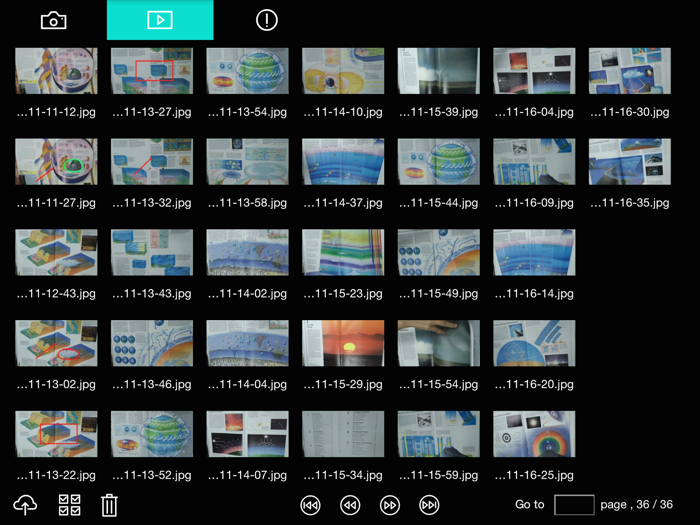Screen dimensions: 700x525
Task: Open thumbnail for 11-14-10.jpg
Action: 343,71
